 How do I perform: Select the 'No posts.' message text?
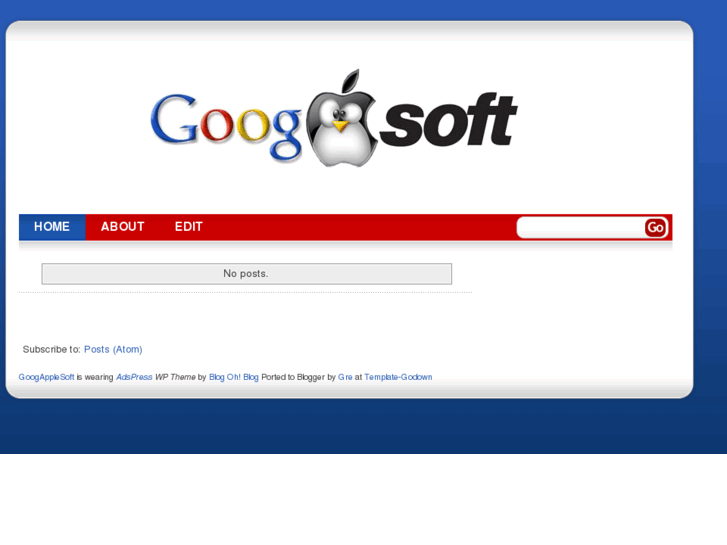pos(246,274)
